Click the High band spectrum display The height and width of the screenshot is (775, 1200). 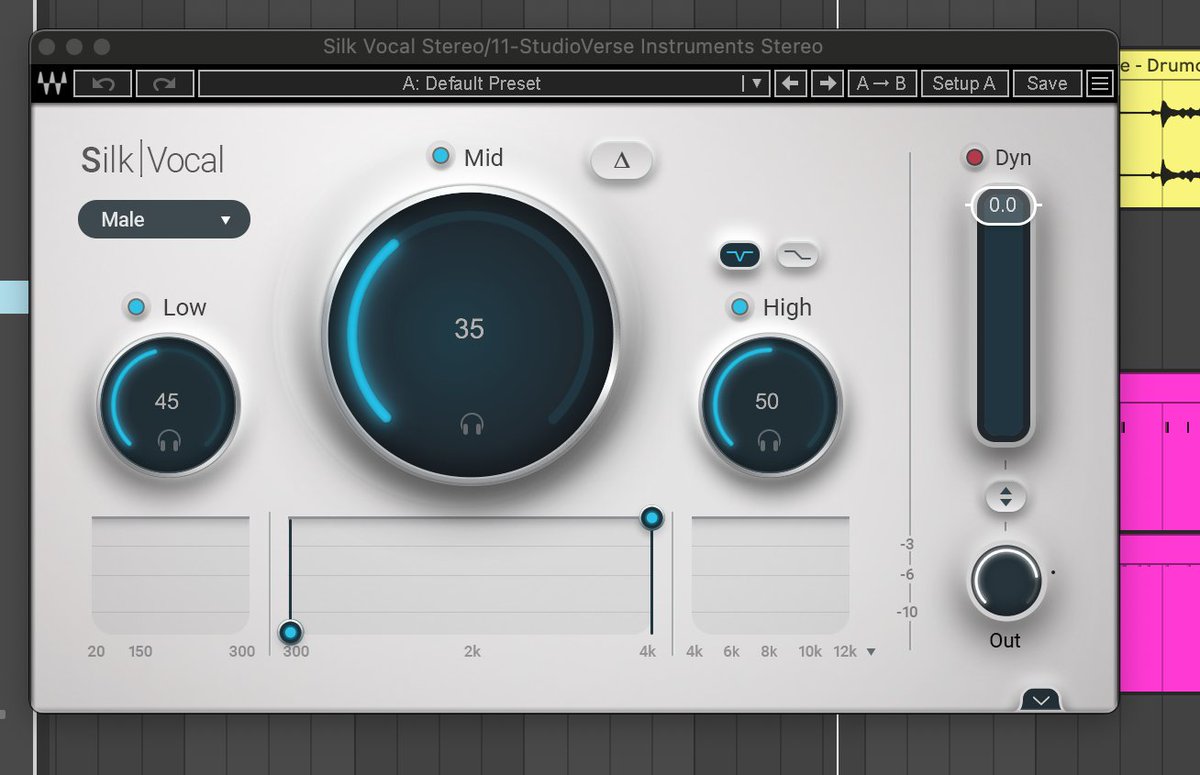coord(770,575)
